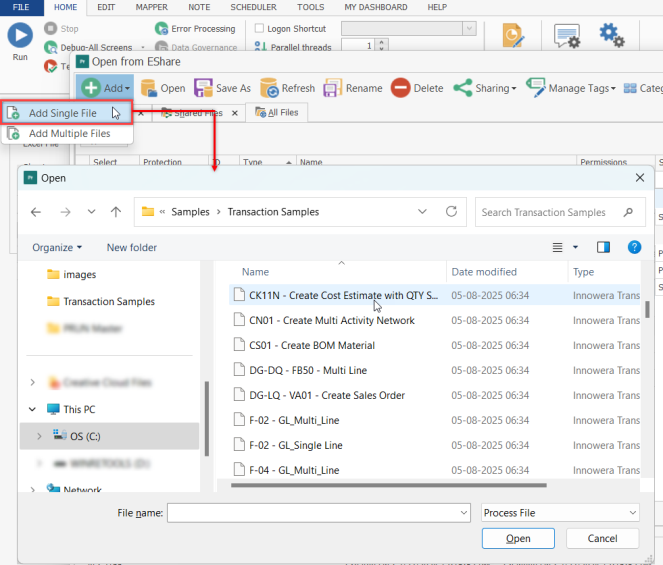This screenshot has width=663, height=565.
Task: Open the blue gears settings icon
Action: coord(611,35)
